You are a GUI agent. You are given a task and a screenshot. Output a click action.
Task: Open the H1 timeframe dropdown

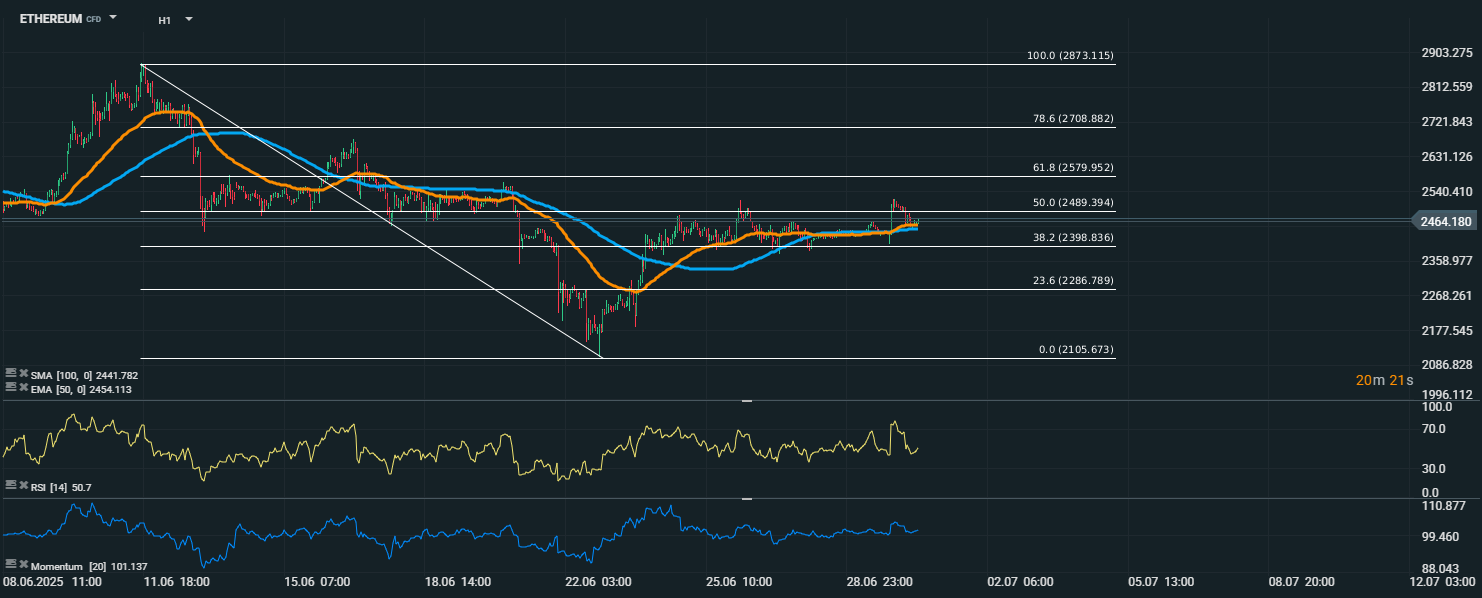click(189, 19)
